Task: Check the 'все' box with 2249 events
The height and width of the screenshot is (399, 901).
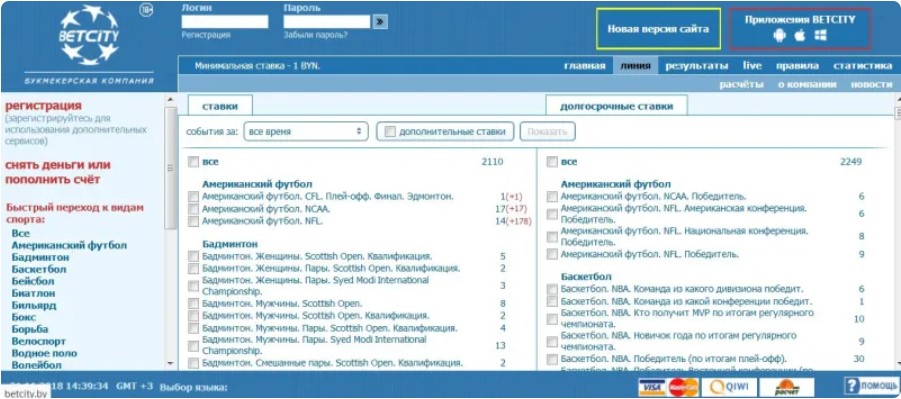Action: pos(552,162)
